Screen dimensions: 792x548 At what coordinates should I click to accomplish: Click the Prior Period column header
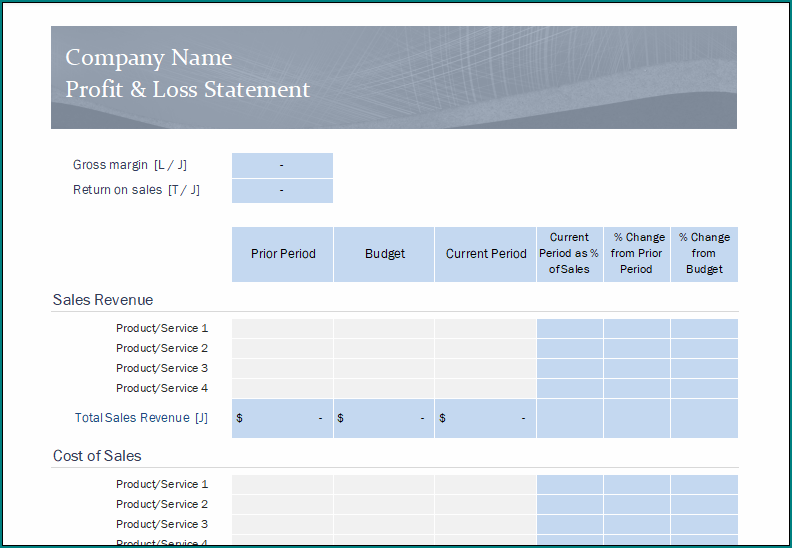tap(282, 254)
